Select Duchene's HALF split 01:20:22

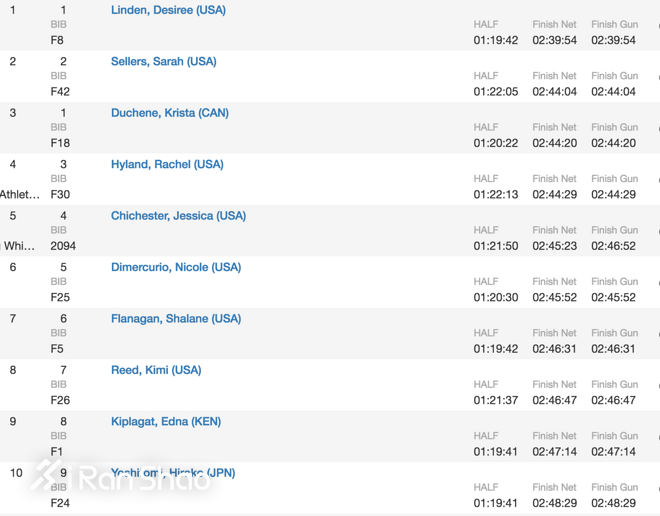pos(496,143)
